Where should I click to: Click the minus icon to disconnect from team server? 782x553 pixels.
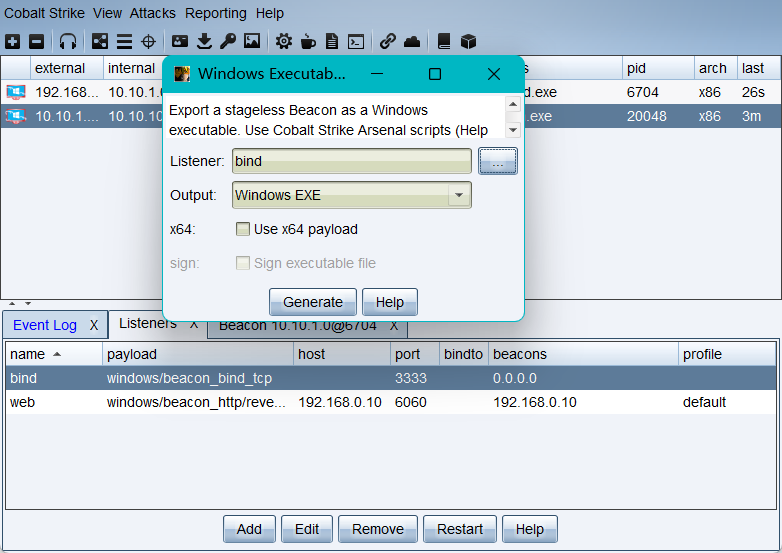36,41
